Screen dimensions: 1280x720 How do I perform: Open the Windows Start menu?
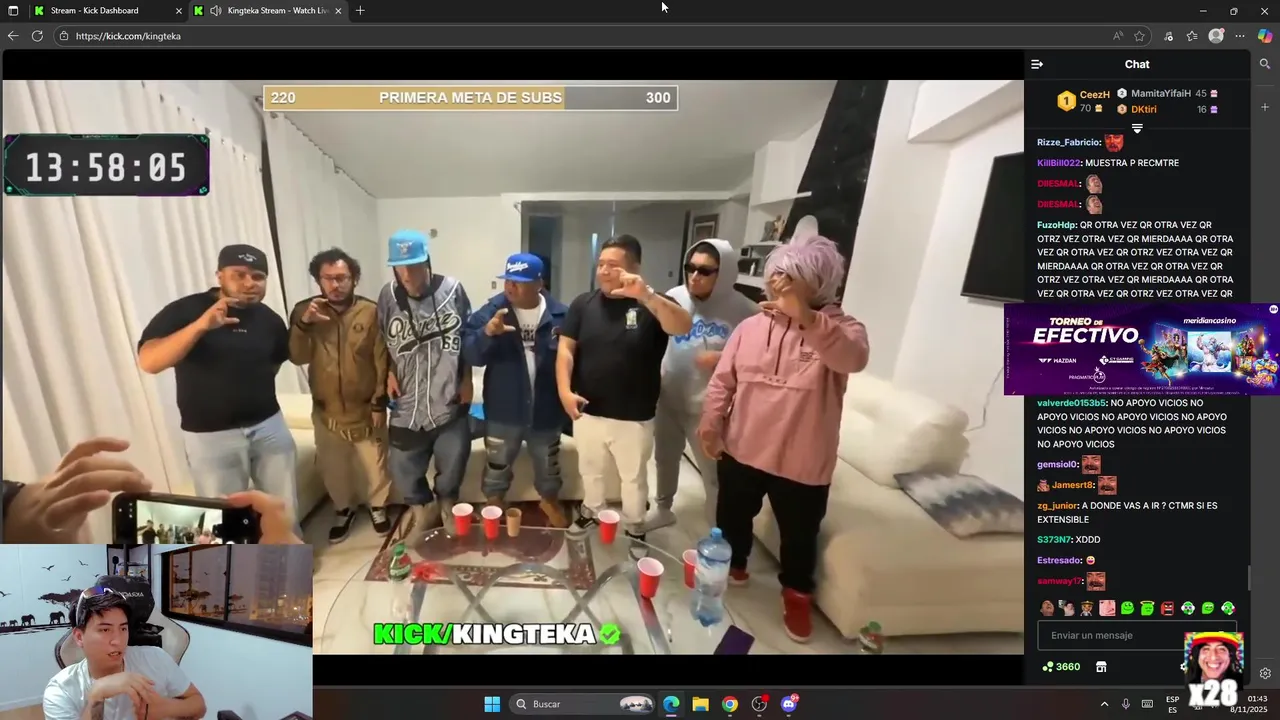(492, 704)
